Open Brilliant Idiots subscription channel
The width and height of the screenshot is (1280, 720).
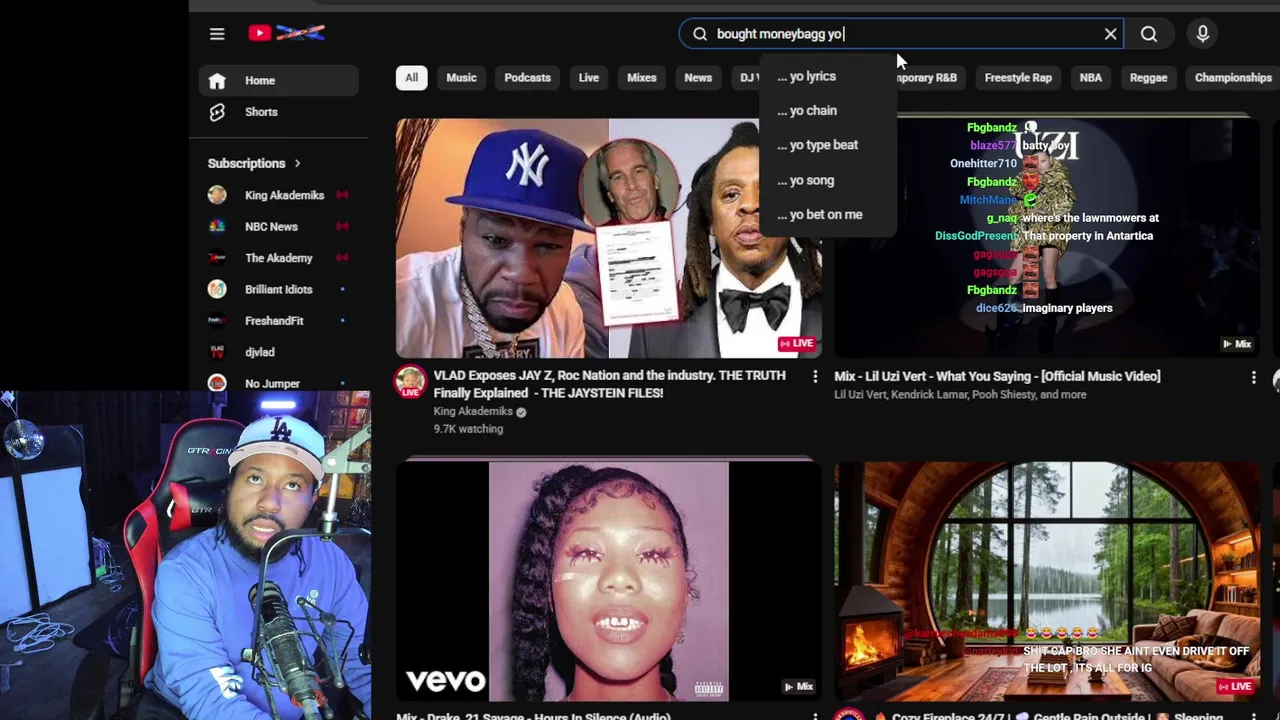pos(279,289)
